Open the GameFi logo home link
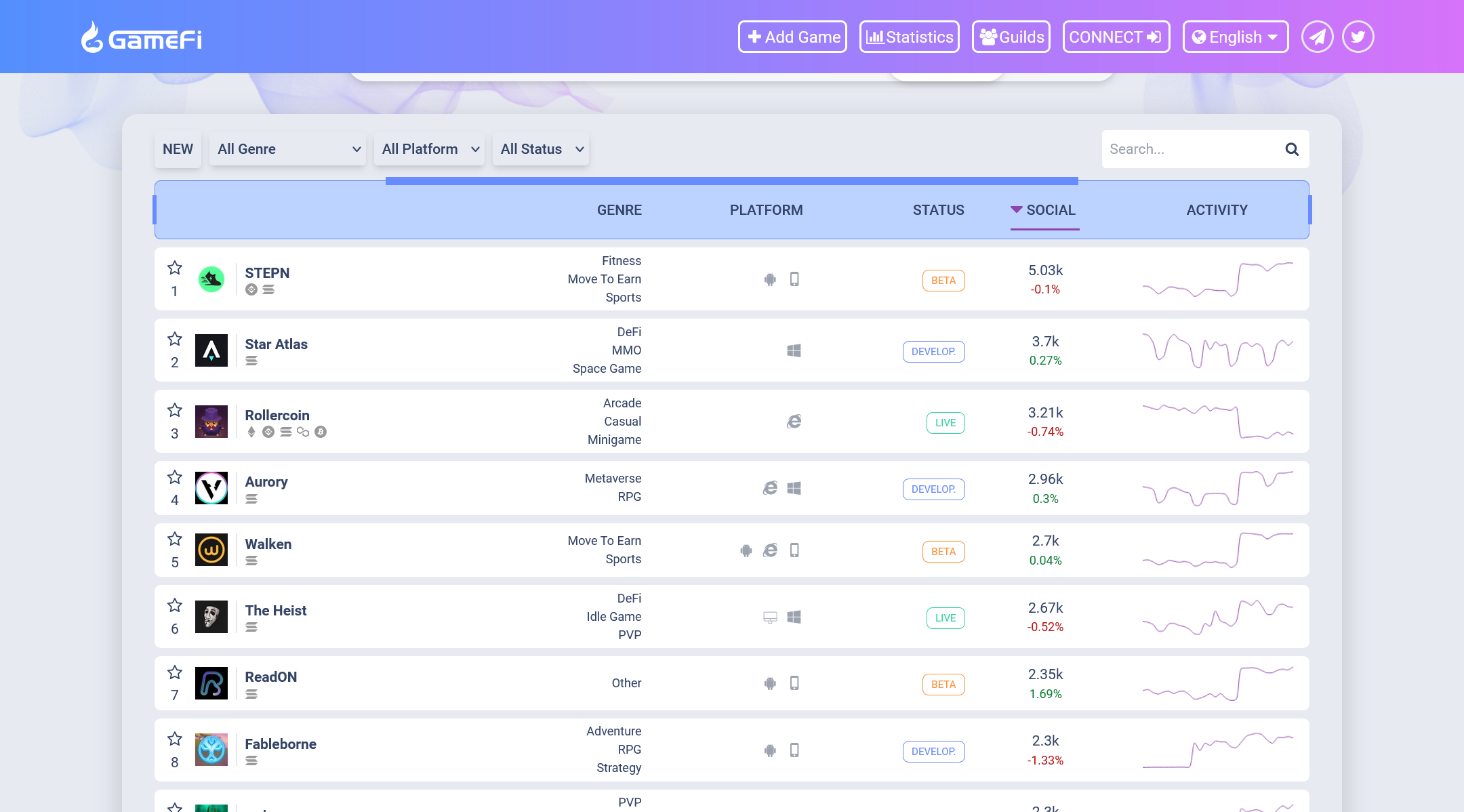Screen dimensions: 1464x812 pos(141,37)
